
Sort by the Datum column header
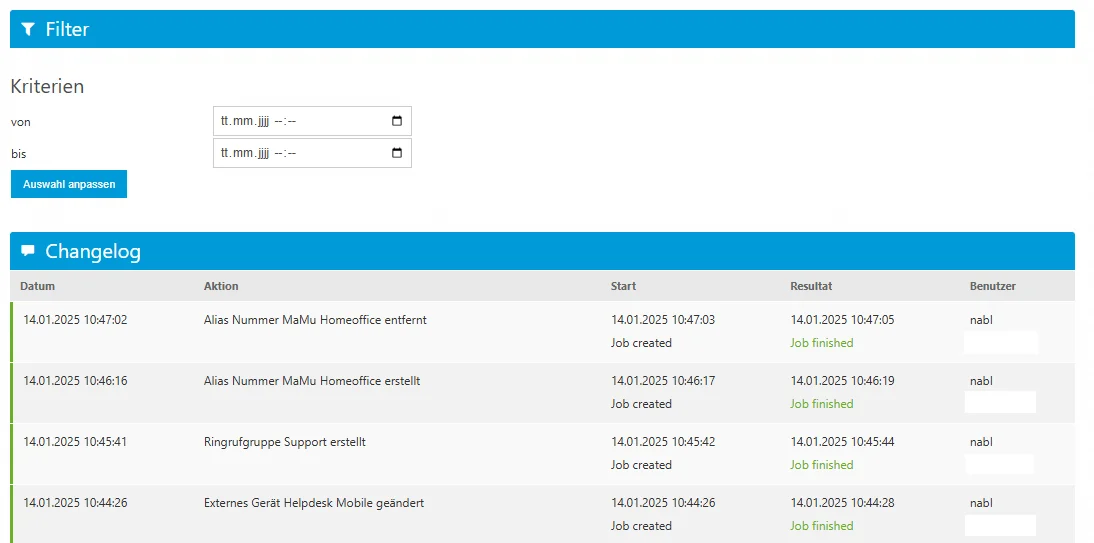click(x=37, y=286)
